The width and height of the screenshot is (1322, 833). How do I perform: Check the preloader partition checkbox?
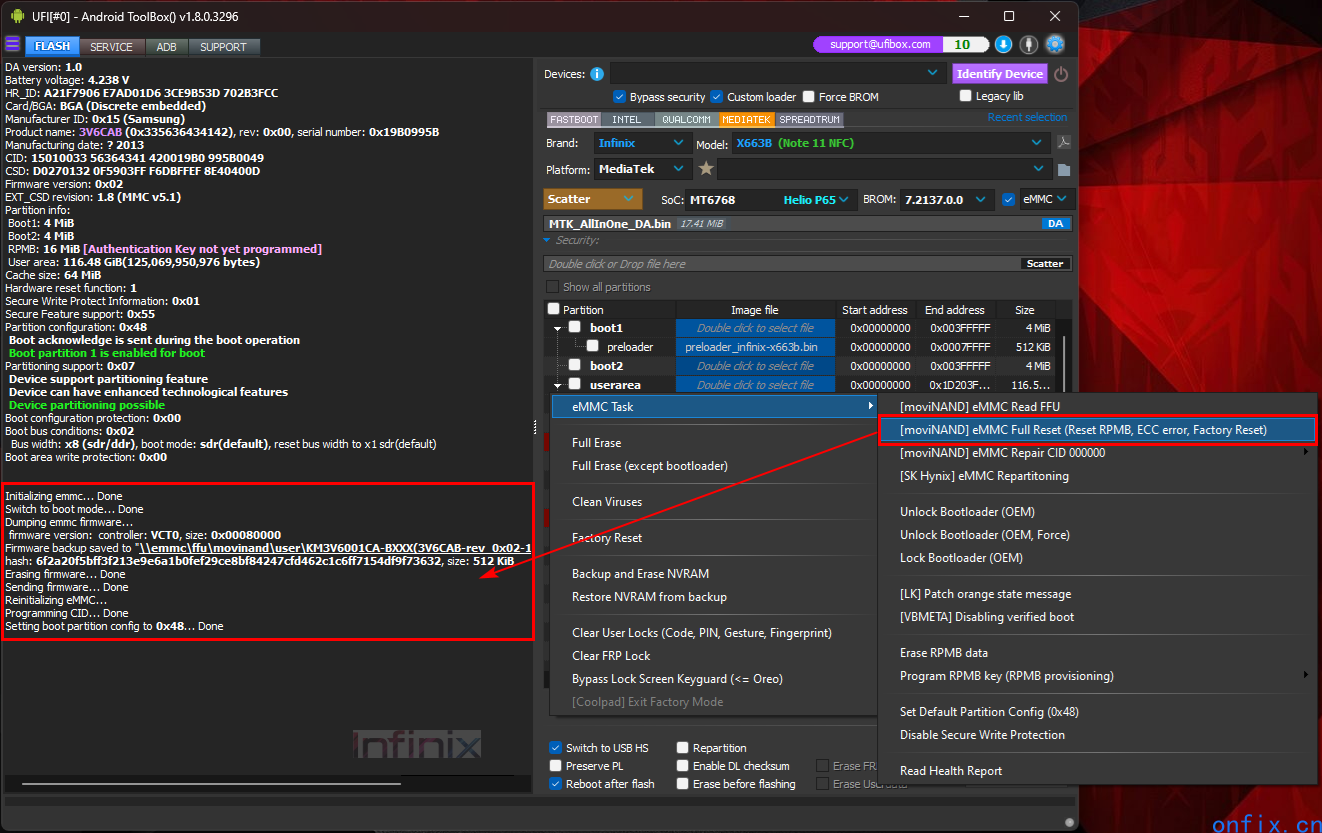click(x=593, y=346)
